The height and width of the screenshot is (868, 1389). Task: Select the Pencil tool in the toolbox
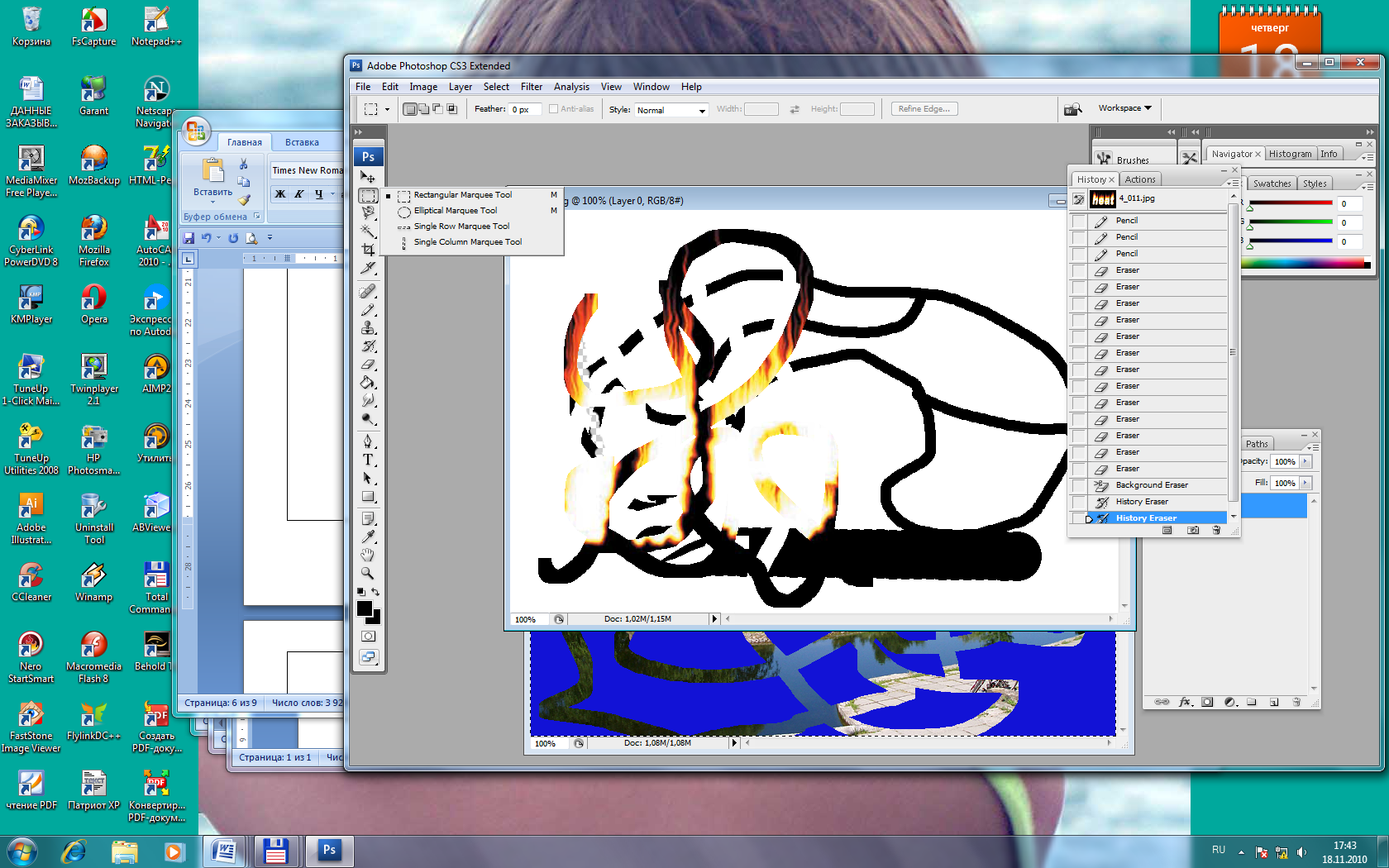[368, 309]
